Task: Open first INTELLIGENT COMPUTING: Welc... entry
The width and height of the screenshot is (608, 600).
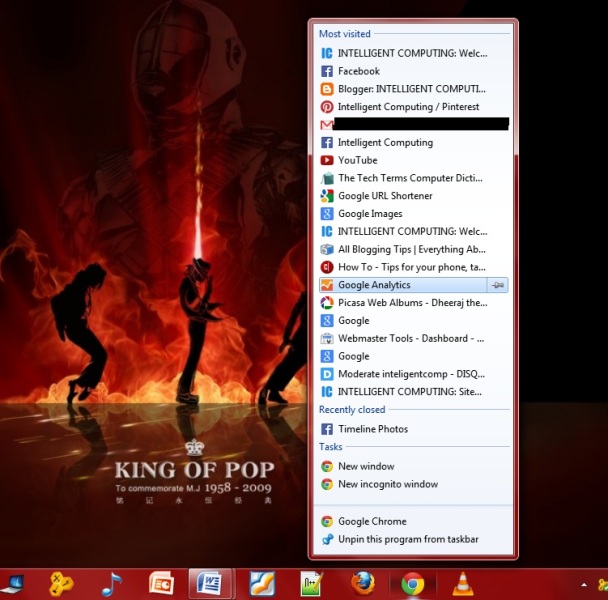Action: pos(414,53)
